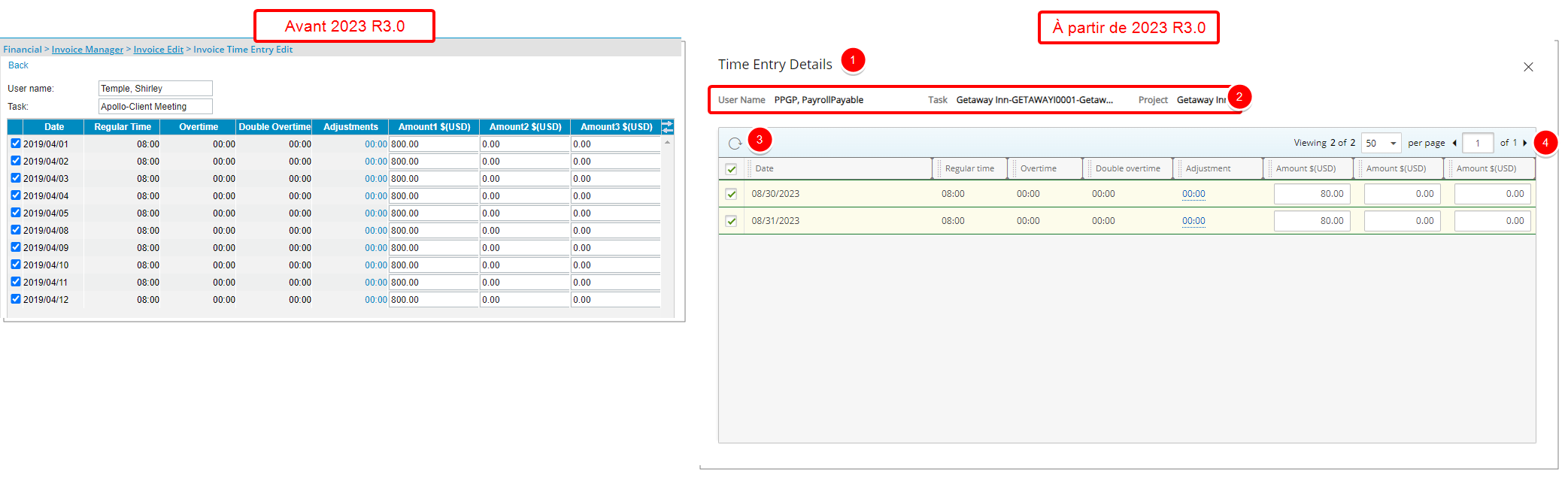
Task: Open the 50 per page dropdown
Action: point(1381,143)
